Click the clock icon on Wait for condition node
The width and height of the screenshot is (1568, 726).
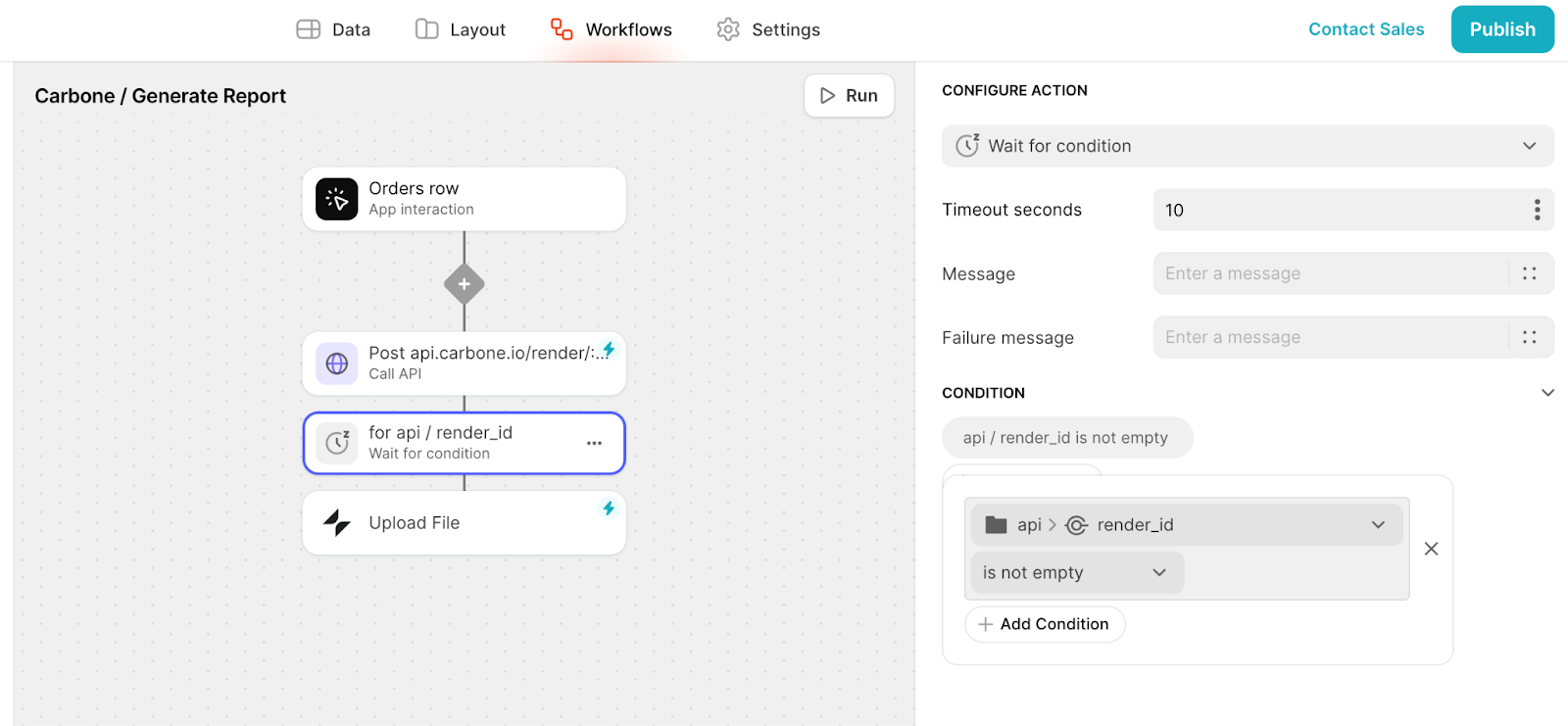pos(336,443)
